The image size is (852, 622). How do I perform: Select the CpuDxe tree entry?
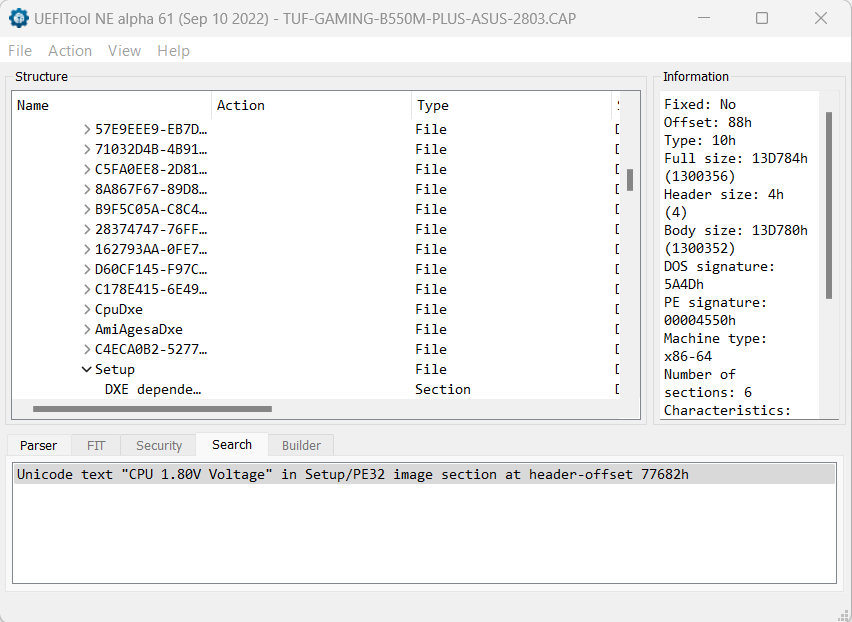point(119,310)
